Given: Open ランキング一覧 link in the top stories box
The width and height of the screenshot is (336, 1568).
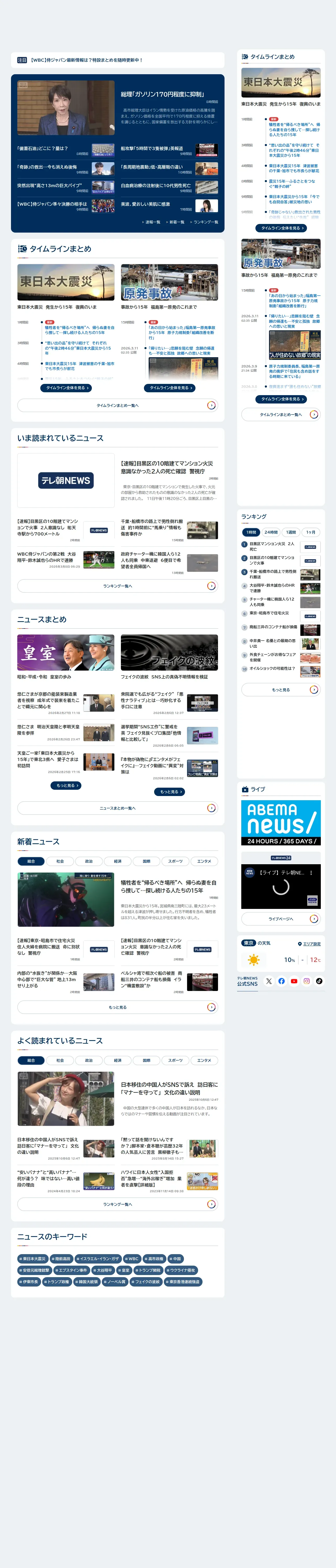Looking at the screenshot, I should click(205, 222).
